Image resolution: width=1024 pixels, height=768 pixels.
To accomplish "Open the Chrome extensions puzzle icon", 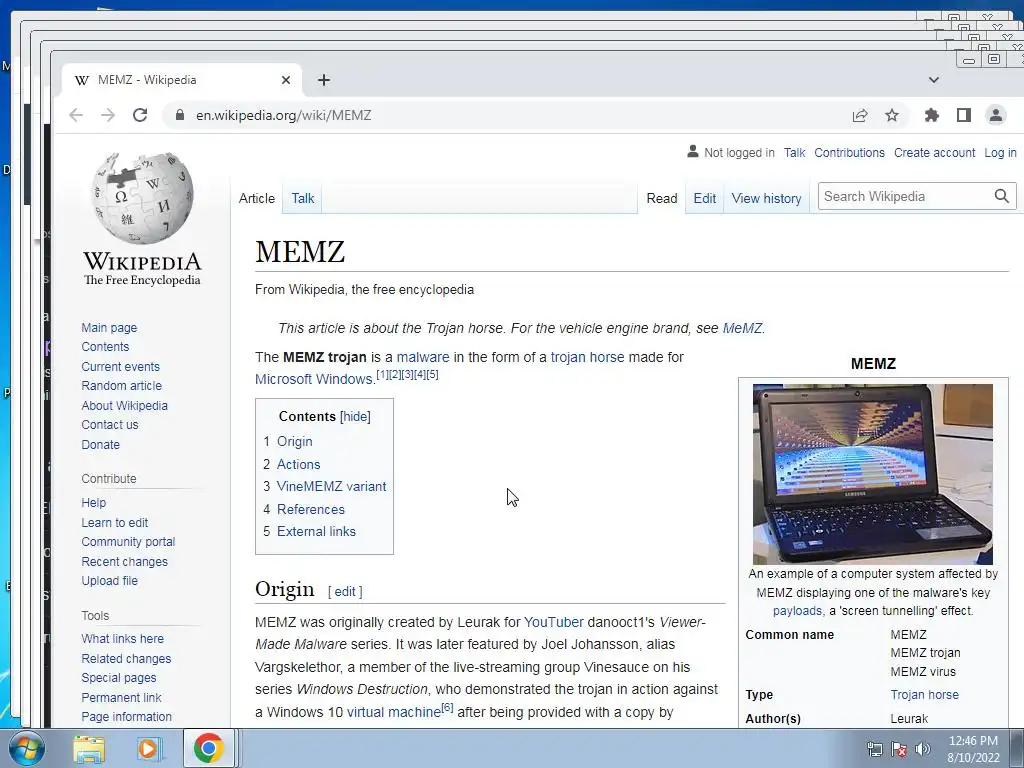I will [x=932, y=116].
